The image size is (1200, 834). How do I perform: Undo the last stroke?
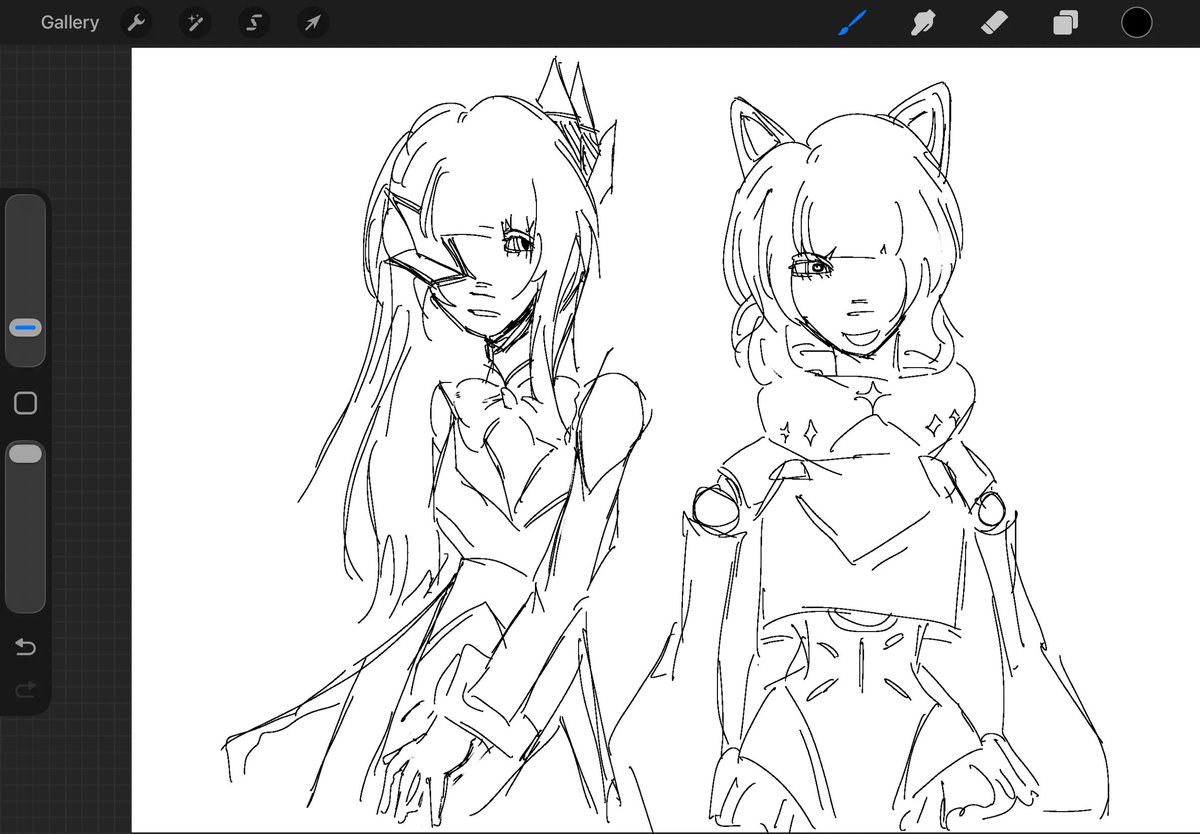26,648
